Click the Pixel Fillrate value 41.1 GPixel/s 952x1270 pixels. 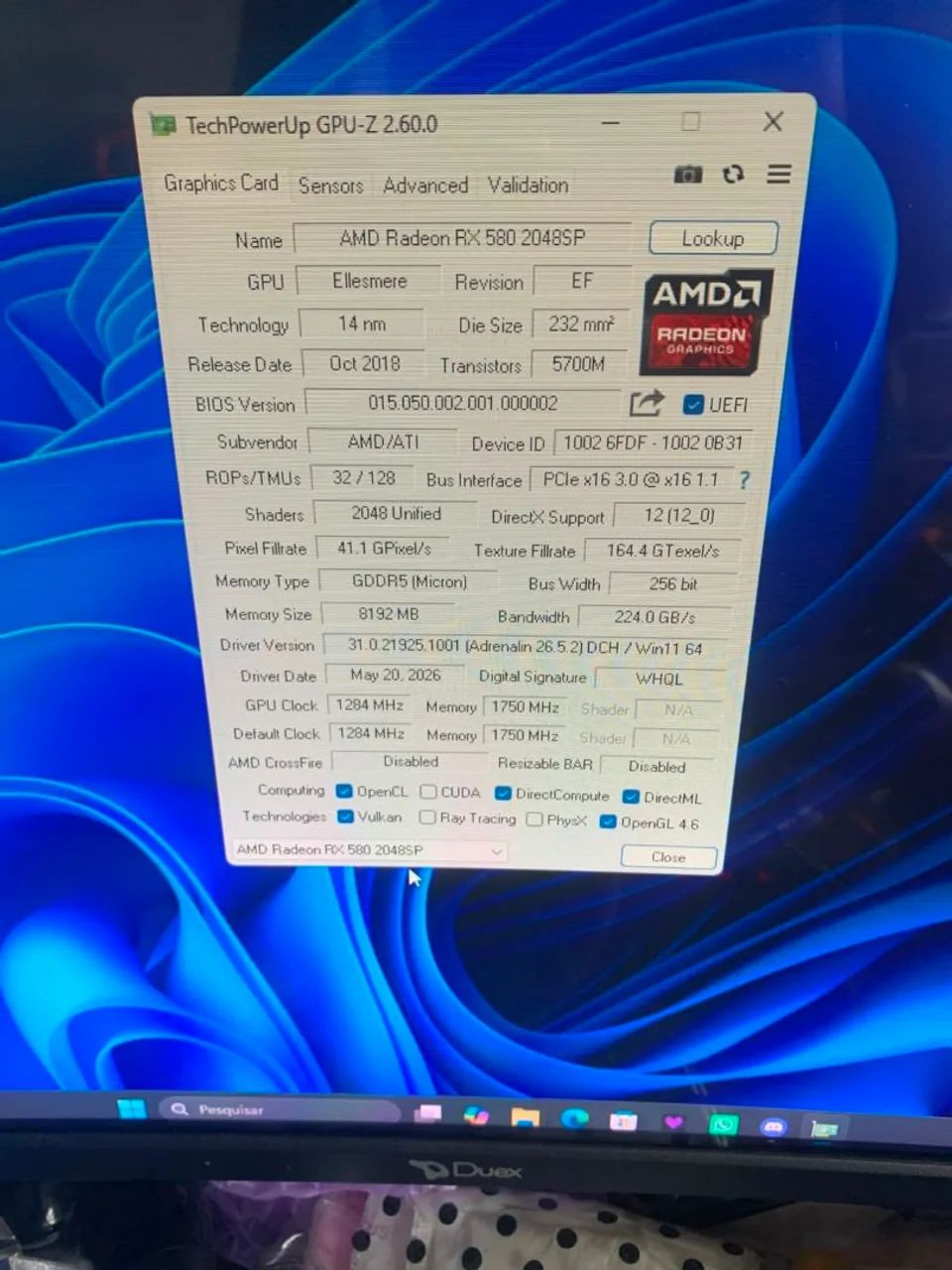tap(384, 548)
